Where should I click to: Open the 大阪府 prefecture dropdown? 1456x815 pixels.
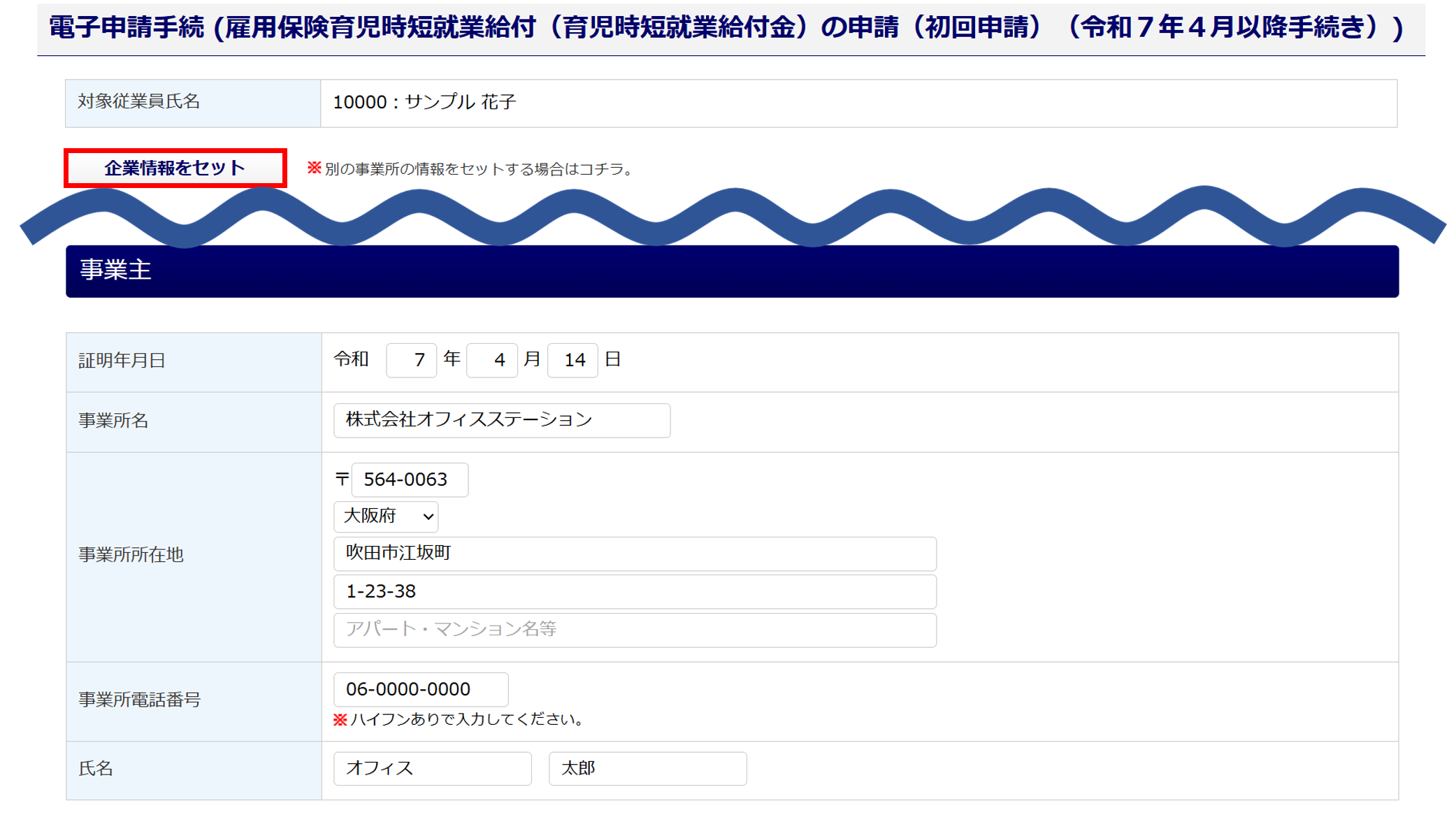[386, 517]
